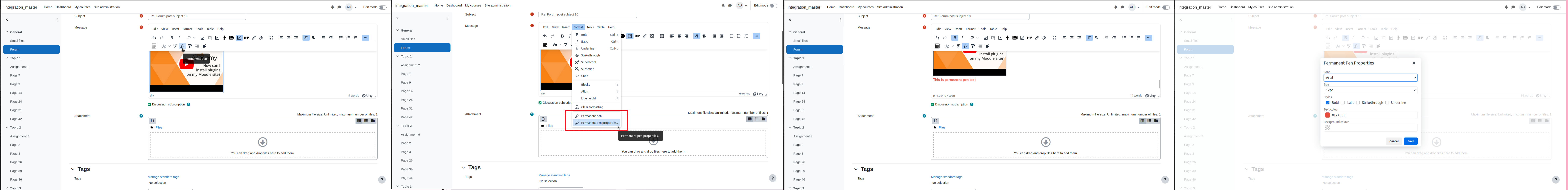
Task: Click red Text colour swatch in dialog
Action: (1328, 115)
